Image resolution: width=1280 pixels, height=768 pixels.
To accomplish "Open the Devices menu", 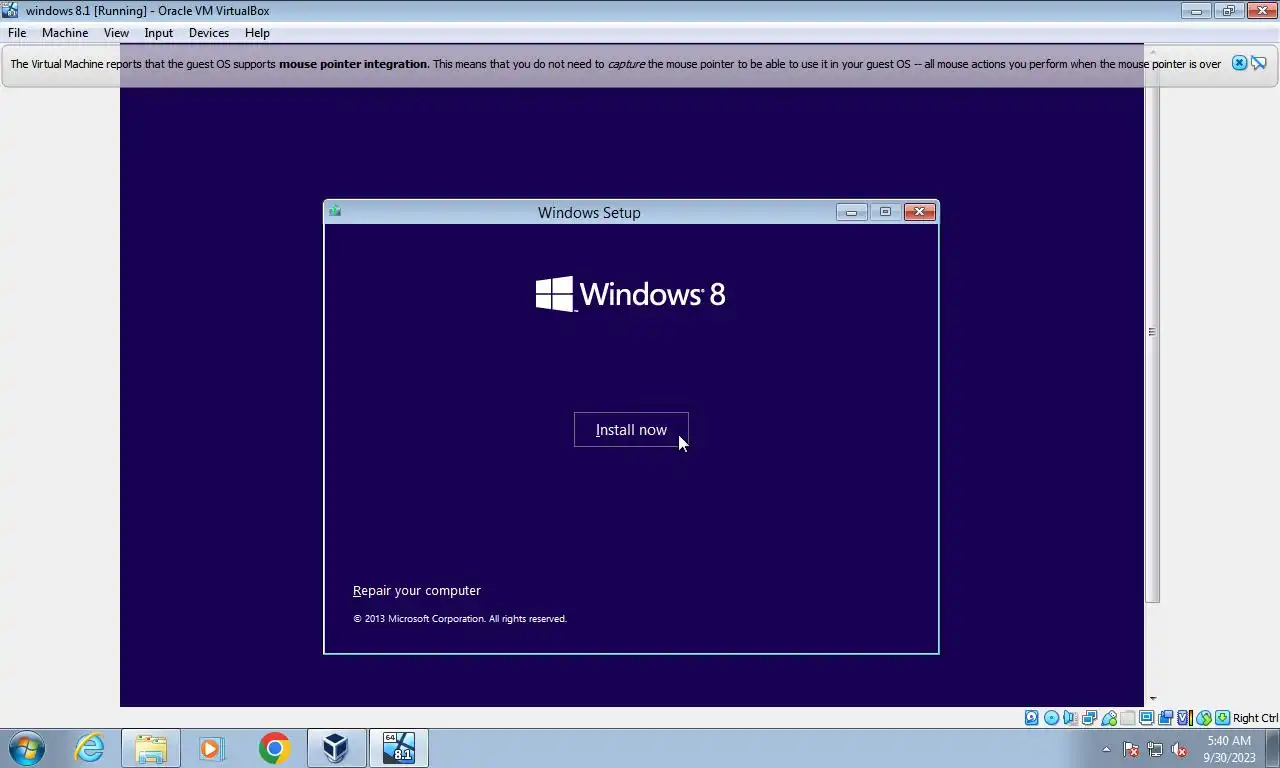I will (209, 33).
